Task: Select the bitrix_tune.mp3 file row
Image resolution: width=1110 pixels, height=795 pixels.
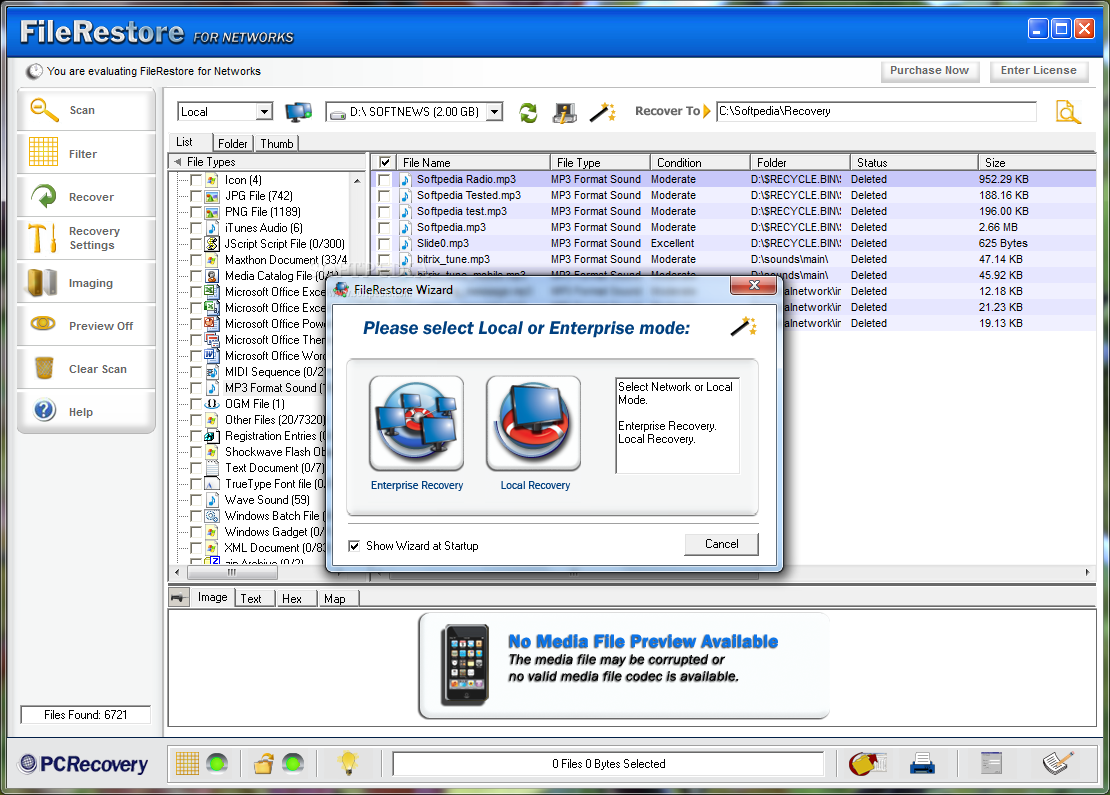Action: pyautogui.click(x=733, y=260)
